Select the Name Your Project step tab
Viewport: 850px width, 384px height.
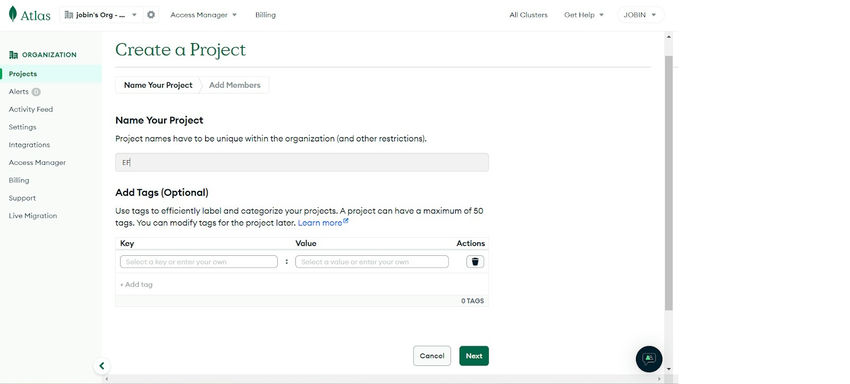point(158,85)
